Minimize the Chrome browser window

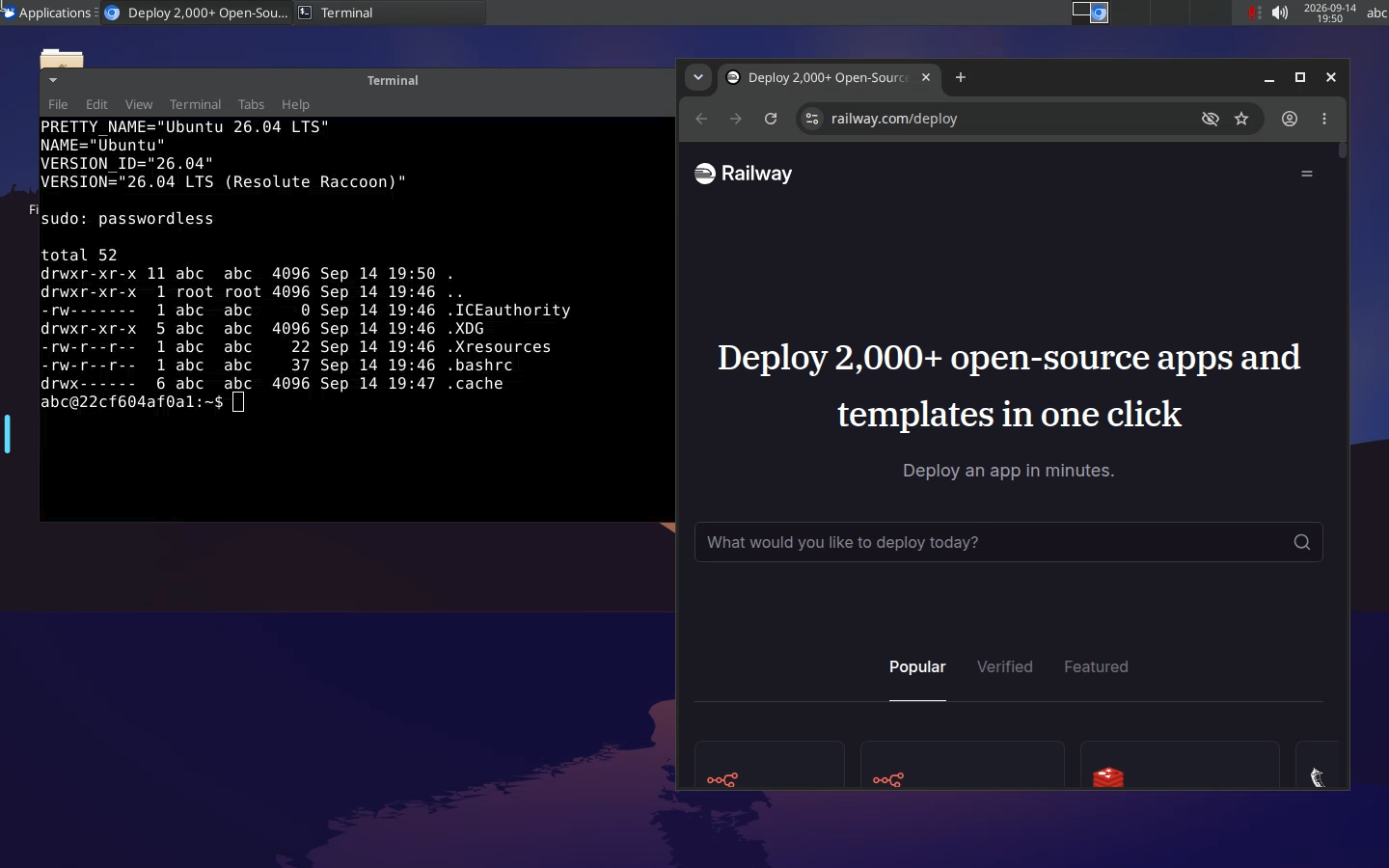click(x=1269, y=78)
